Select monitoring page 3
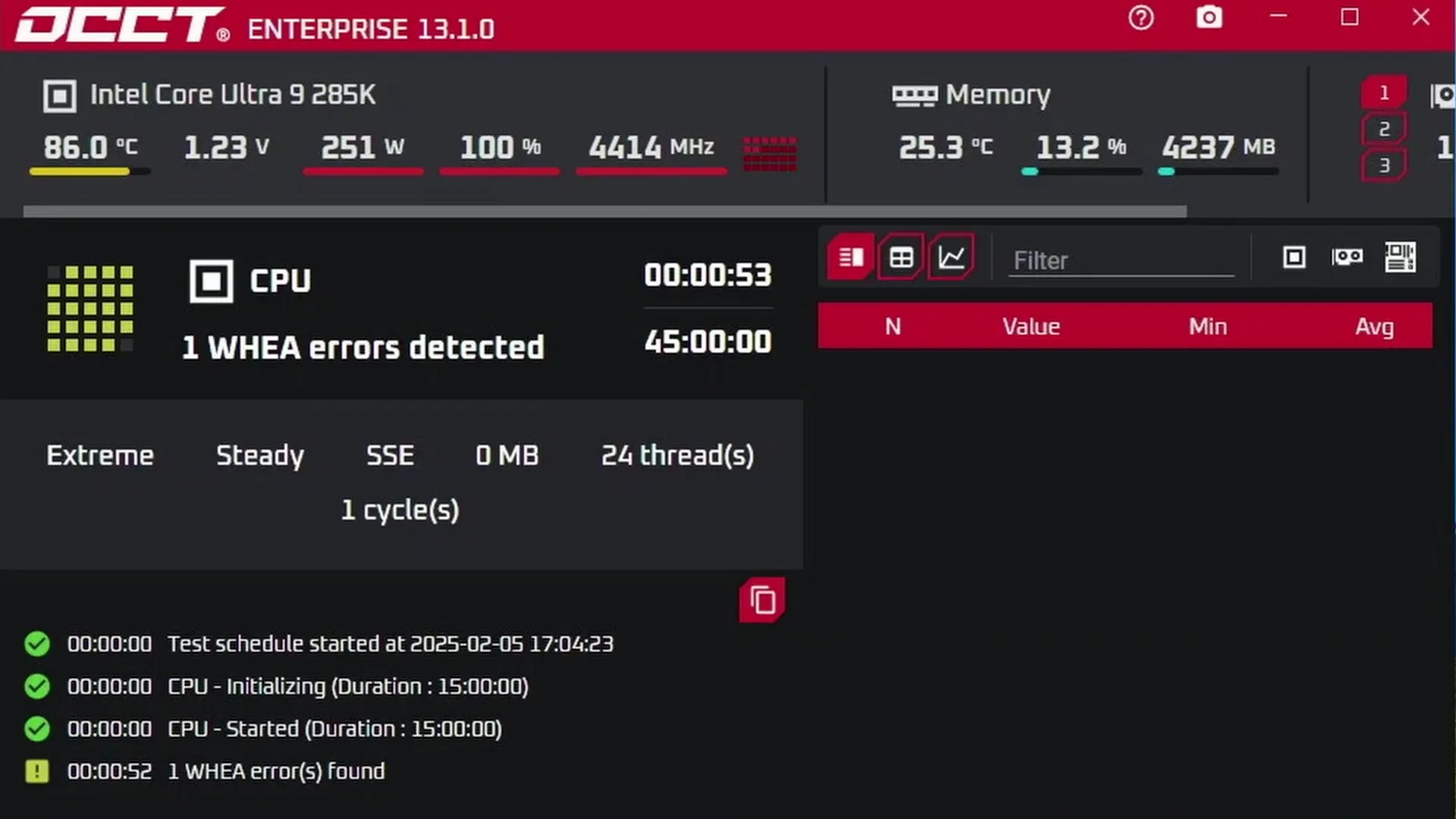The image size is (1456, 819). (1384, 165)
